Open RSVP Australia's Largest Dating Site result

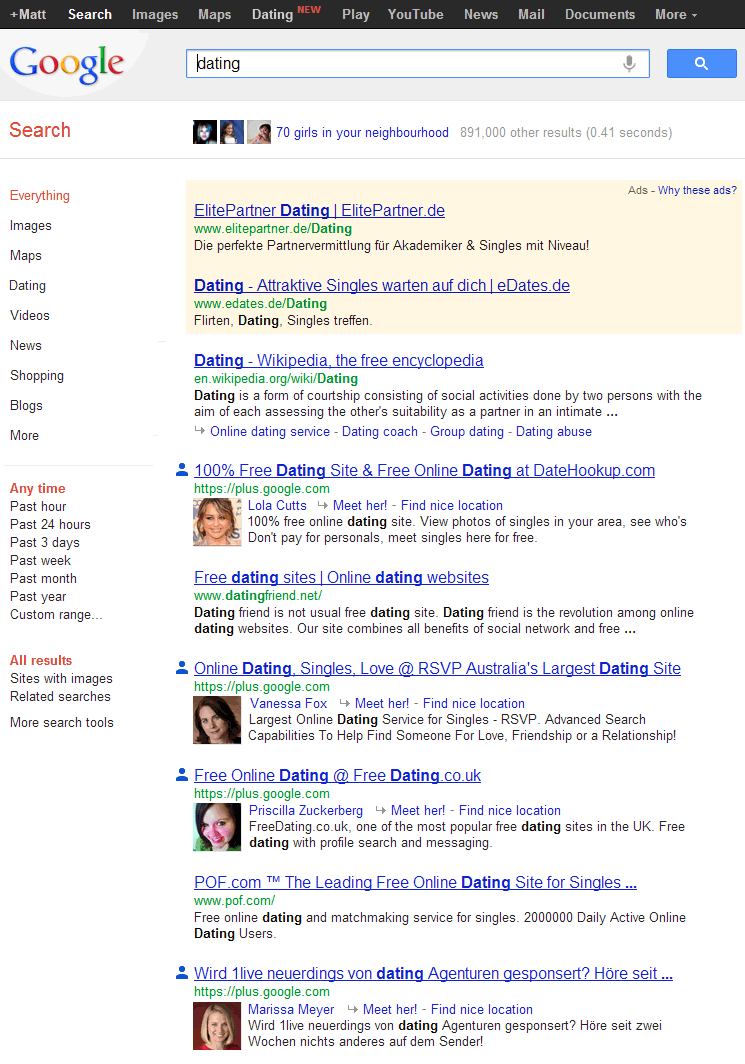click(438, 668)
